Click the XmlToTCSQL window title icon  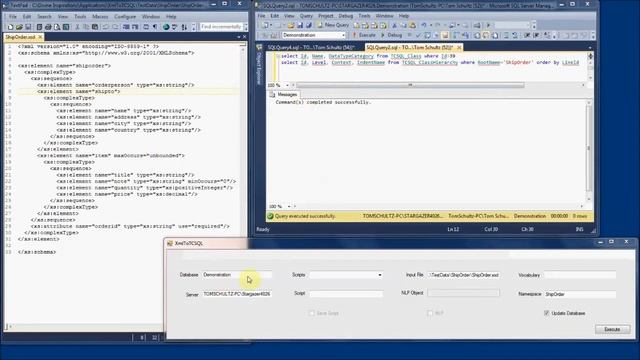(x=170, y=243)
